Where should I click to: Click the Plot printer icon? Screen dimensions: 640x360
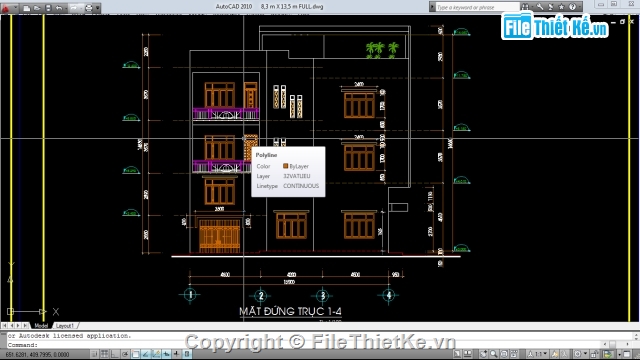coord(89,8)
